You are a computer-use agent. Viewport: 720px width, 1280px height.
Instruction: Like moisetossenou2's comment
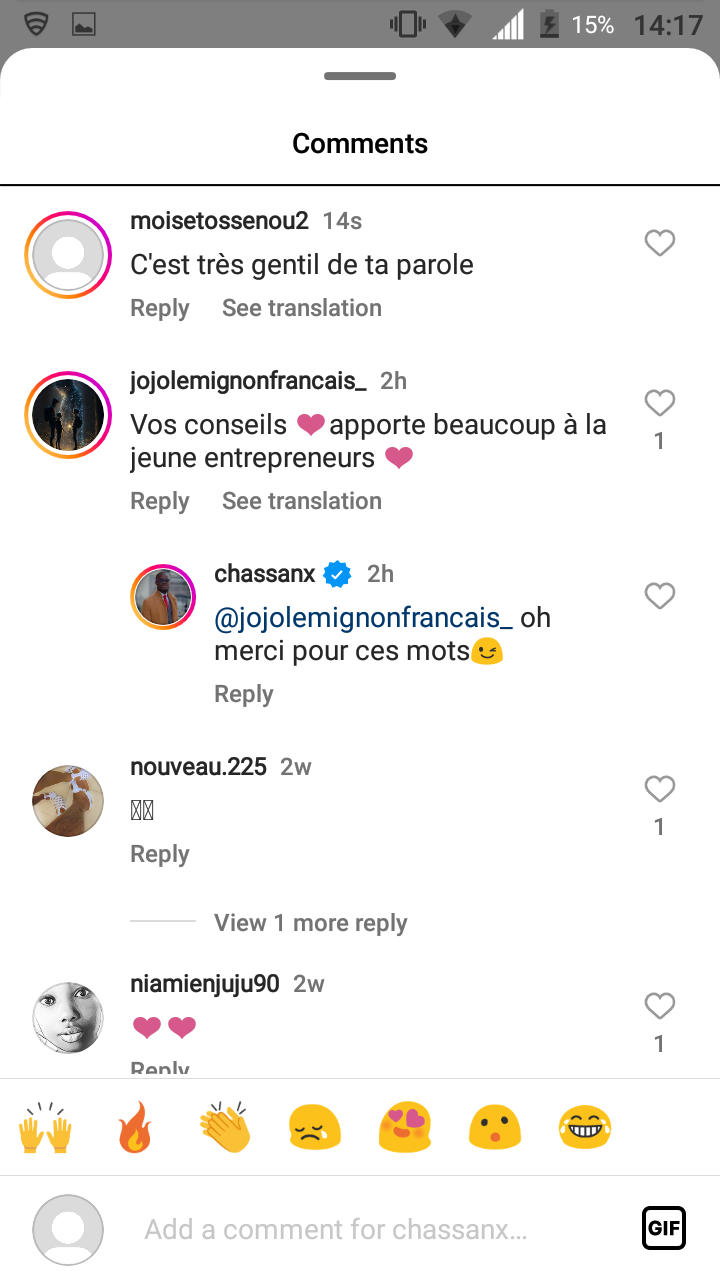pos(659,243)
